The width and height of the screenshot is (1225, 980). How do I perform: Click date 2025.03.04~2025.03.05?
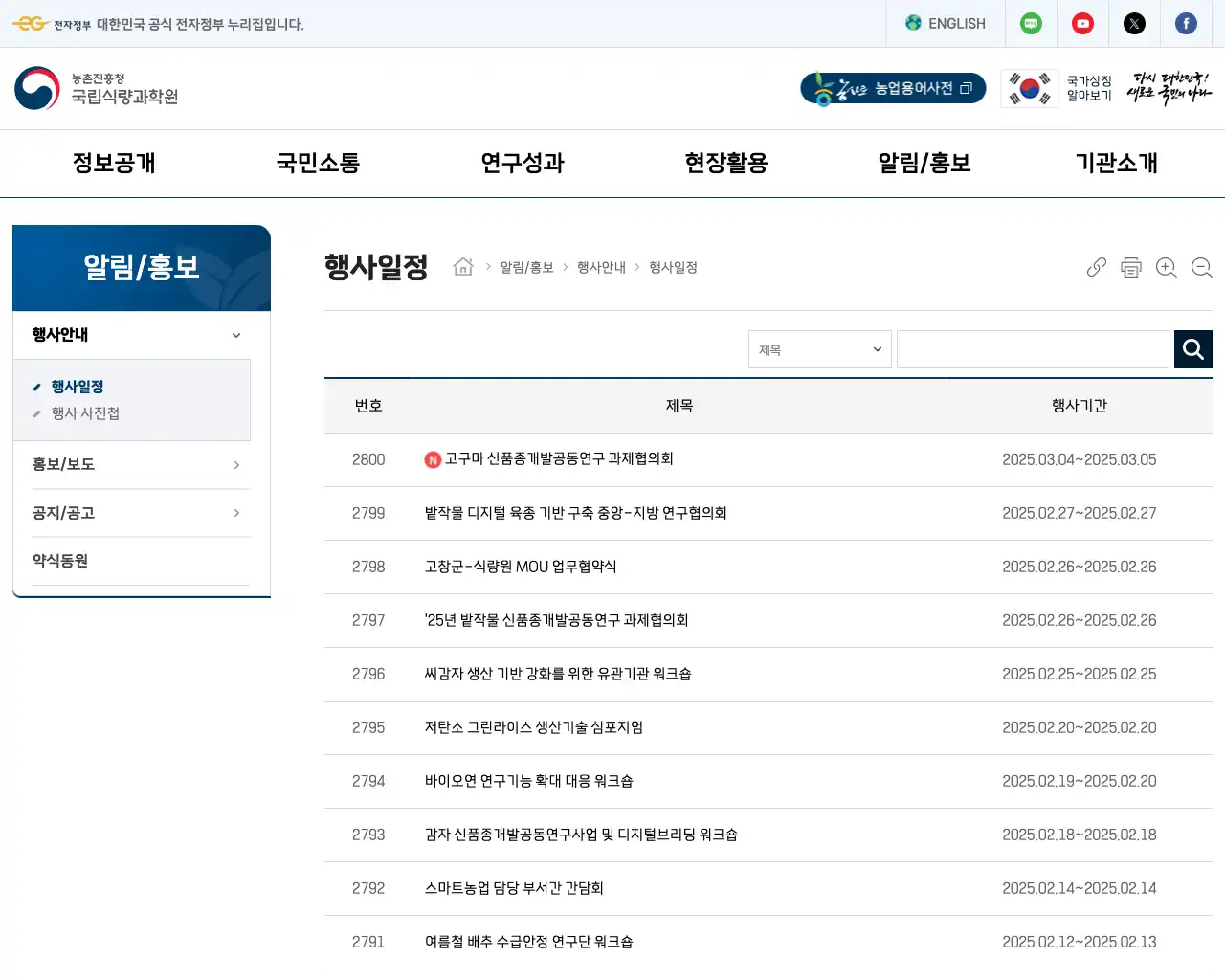[x=1080, y=459]
